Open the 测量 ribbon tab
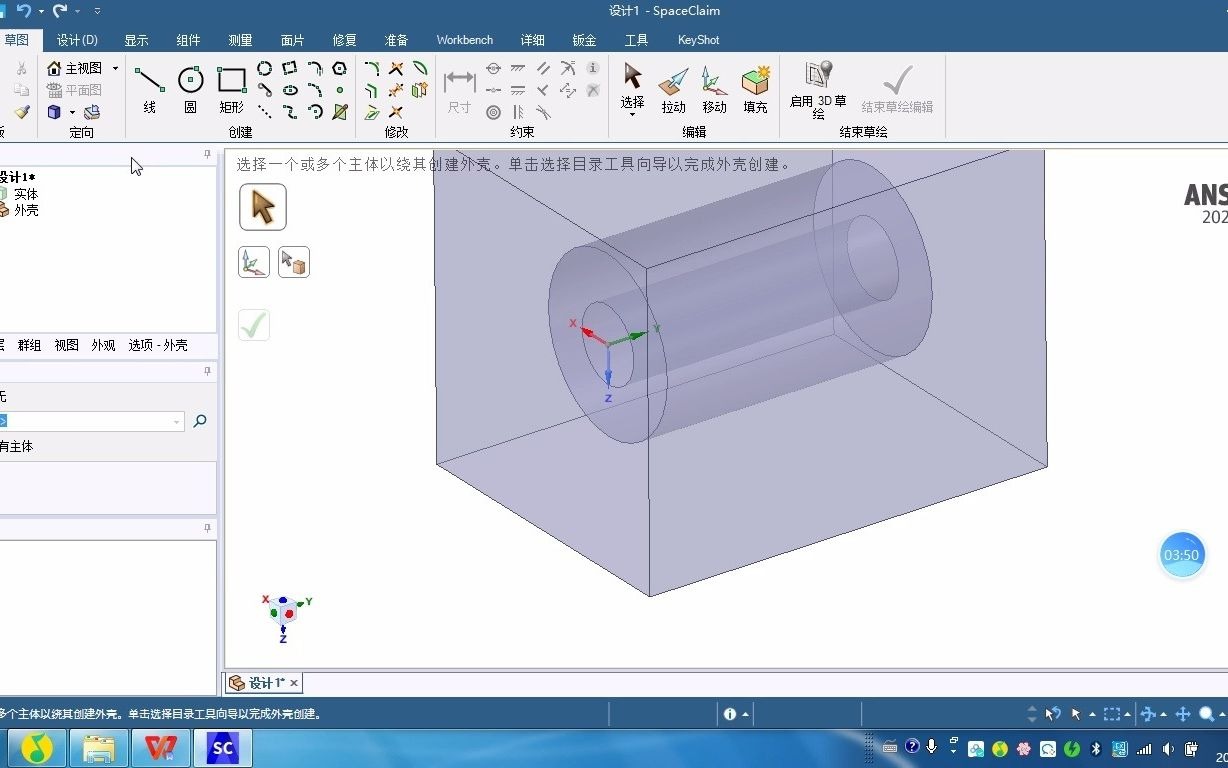 tap(240, 40)
